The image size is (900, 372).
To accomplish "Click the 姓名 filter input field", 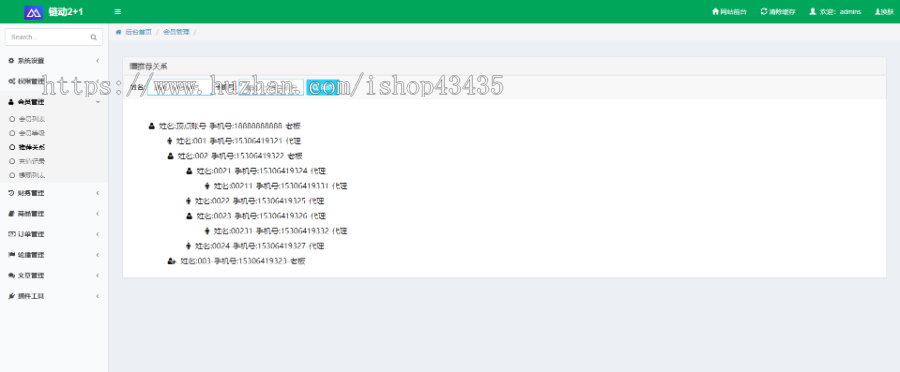I will pyautogui.click(x=179, y=87).
